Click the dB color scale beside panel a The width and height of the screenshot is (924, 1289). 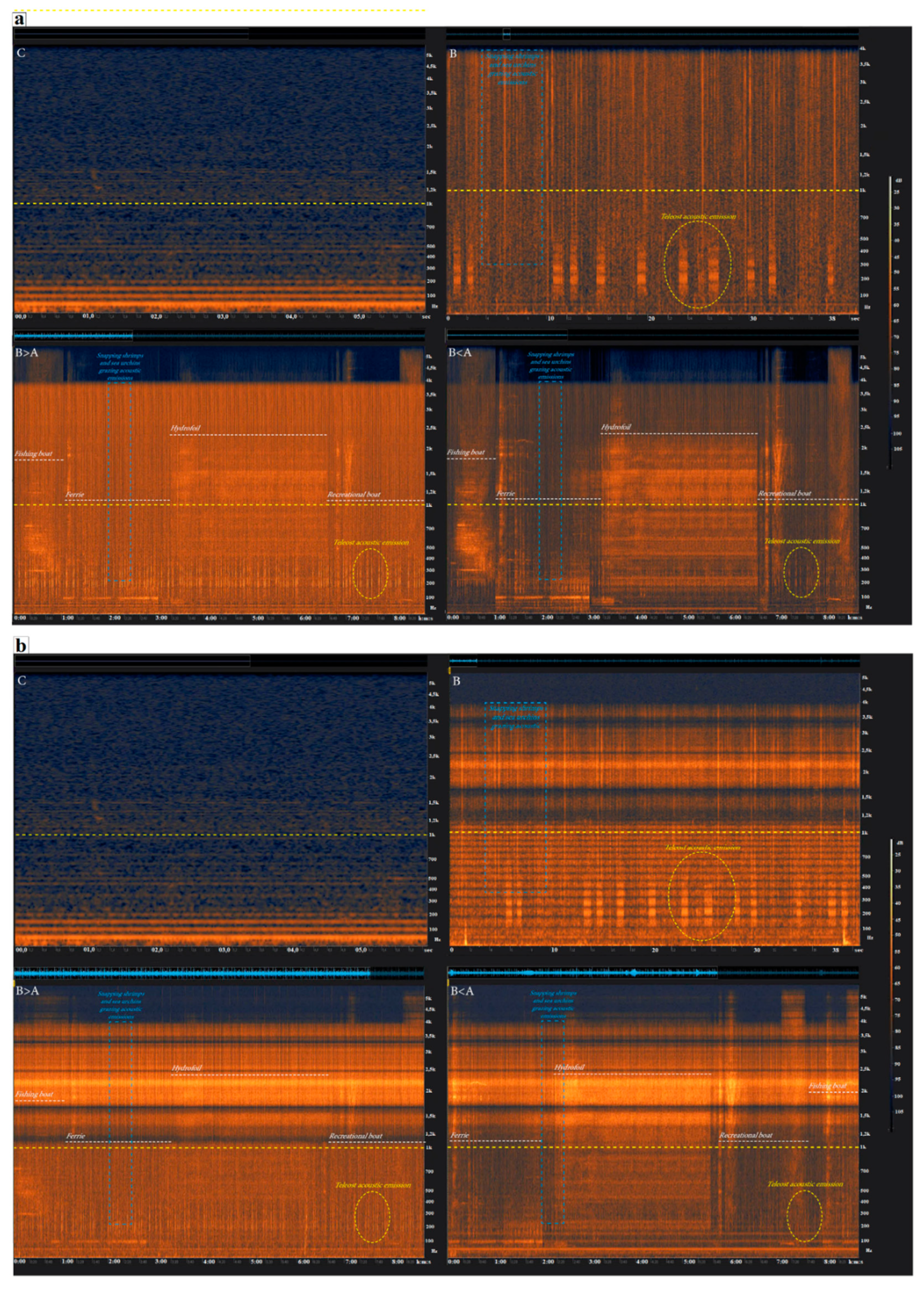[x=890, y=322]
